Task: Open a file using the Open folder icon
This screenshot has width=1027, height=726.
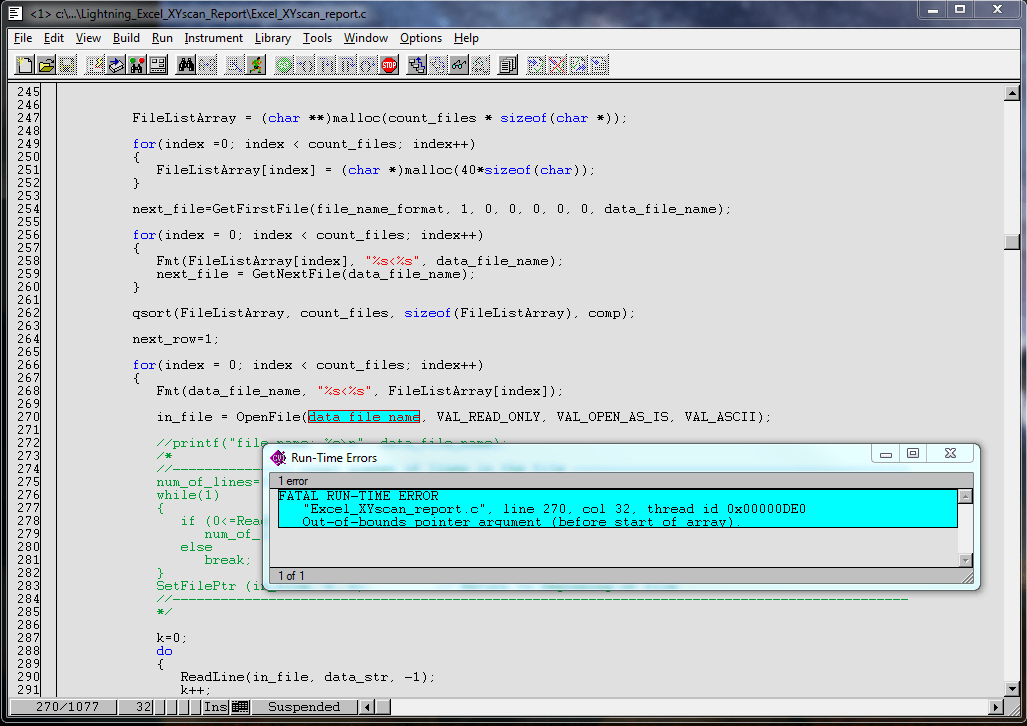Action: point(46,64)
